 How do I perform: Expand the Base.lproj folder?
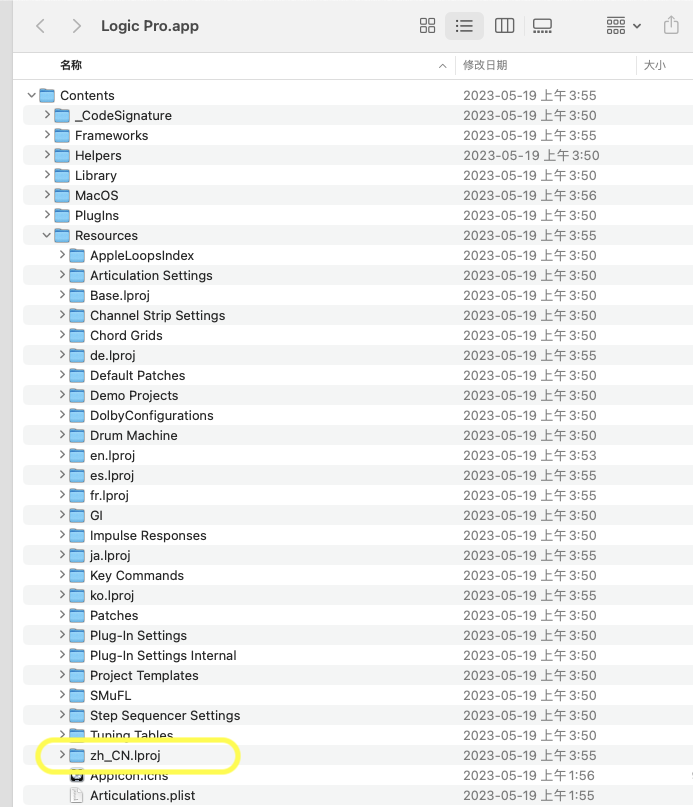pos(62,295)
